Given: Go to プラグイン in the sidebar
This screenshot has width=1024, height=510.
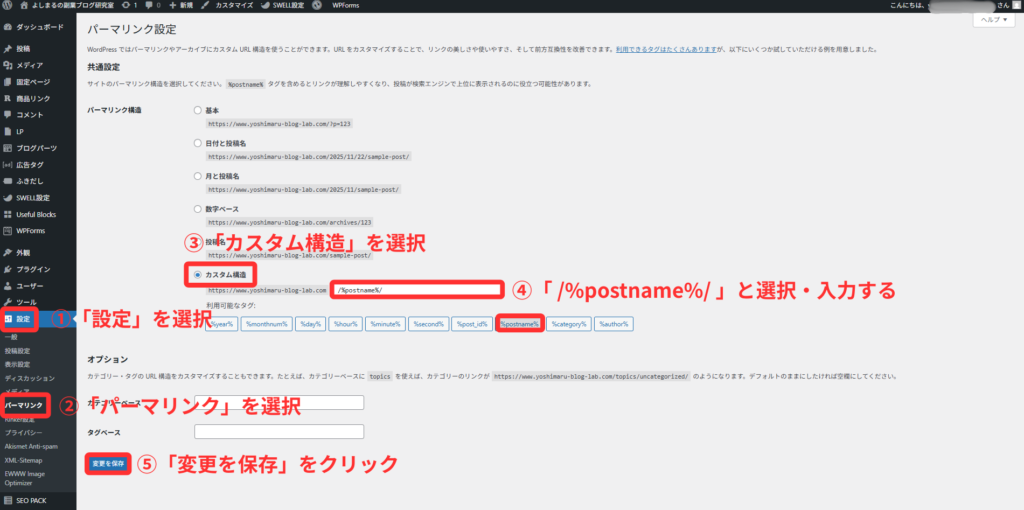Looking at the screenshot, I should (x=33, y=269).
